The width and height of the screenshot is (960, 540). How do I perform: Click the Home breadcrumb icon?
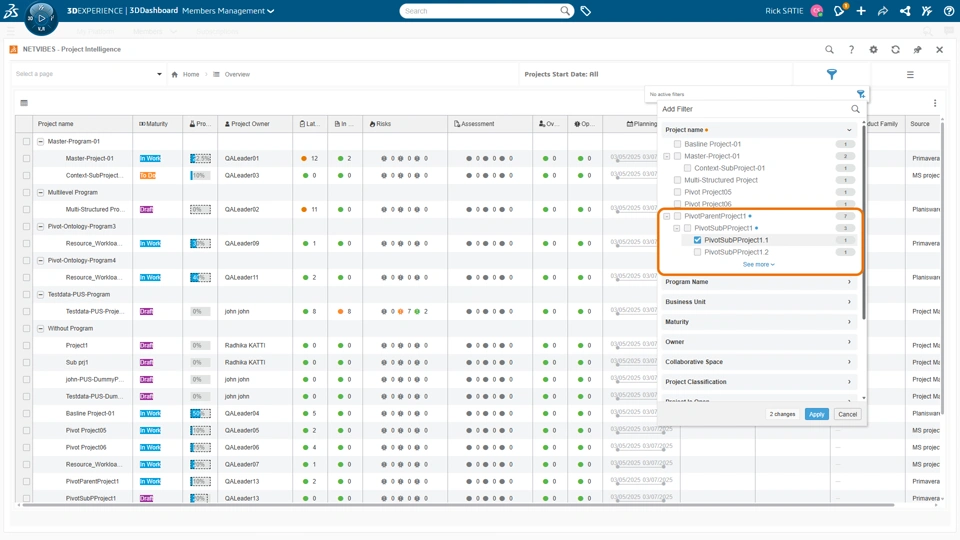tap(174, 75)
